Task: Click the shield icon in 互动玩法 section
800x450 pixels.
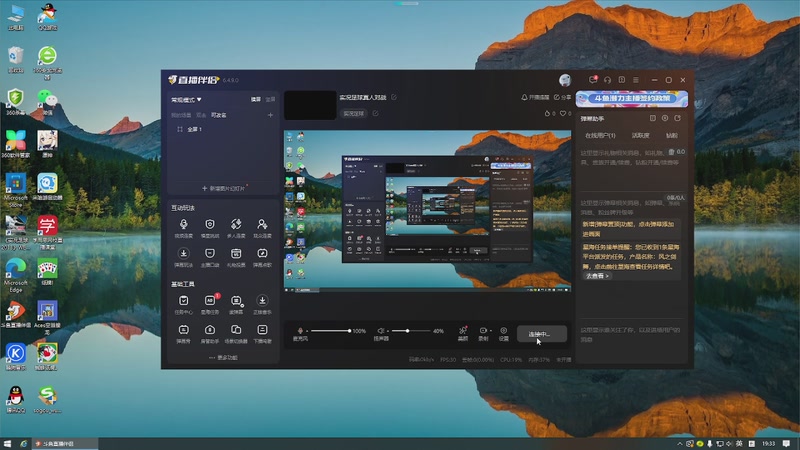Action: coord(210,224)
